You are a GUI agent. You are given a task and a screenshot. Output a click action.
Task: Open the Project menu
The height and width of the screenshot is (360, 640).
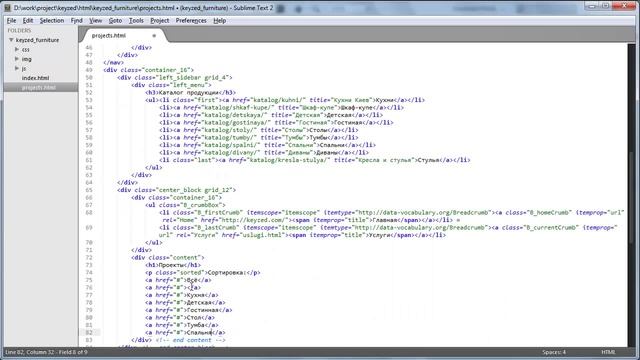coord(160,20)
